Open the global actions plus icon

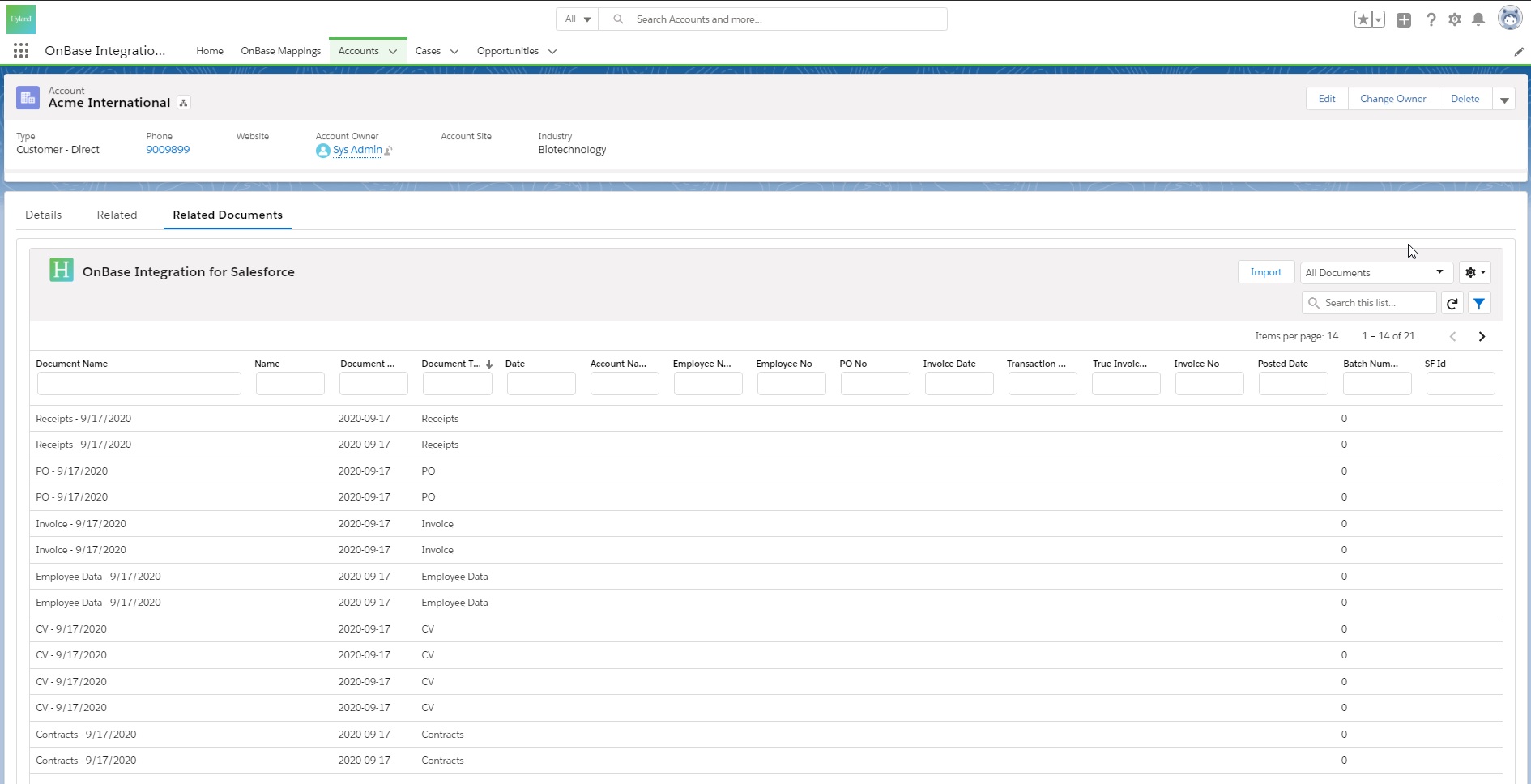coord(1404,19)
